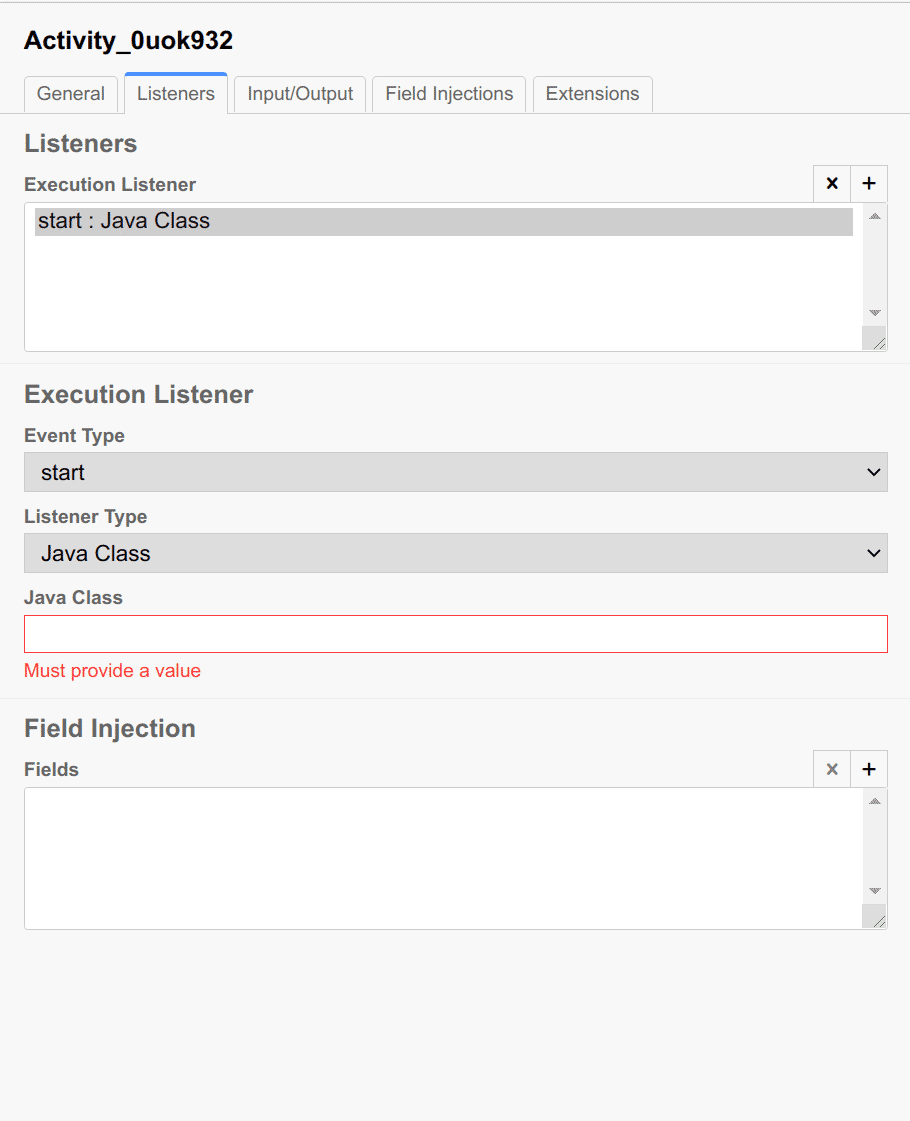
Task: Click Execution Listener list scroll up arrow
Action: coord(875,216)
